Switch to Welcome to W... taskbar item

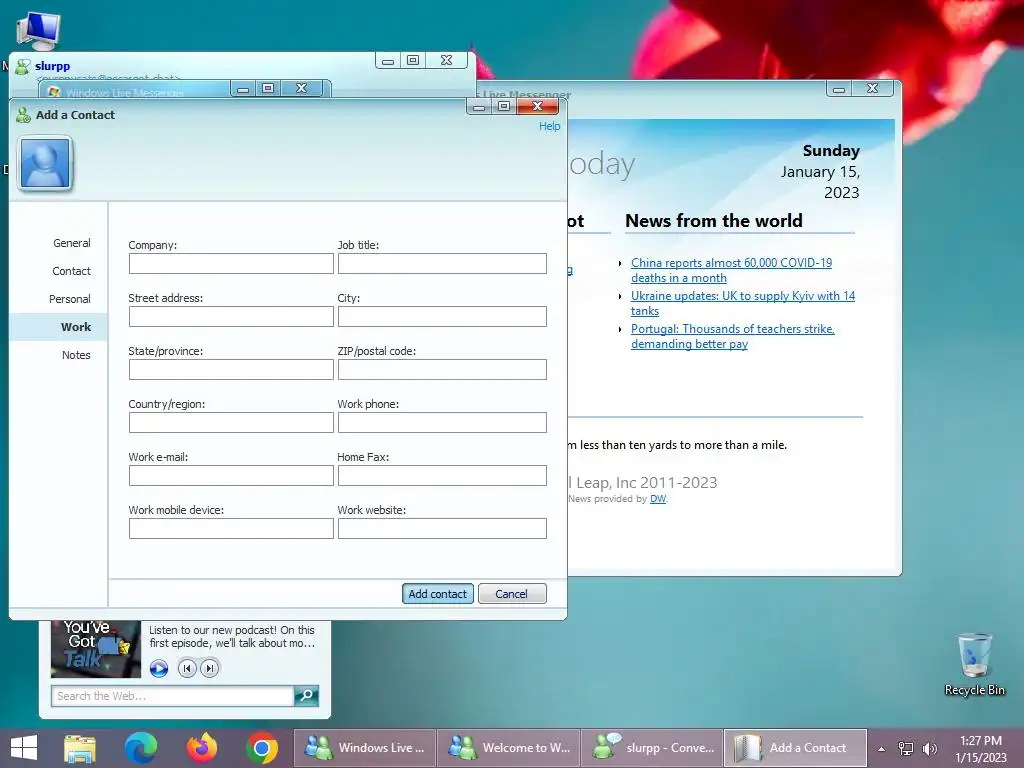point(508,748)
